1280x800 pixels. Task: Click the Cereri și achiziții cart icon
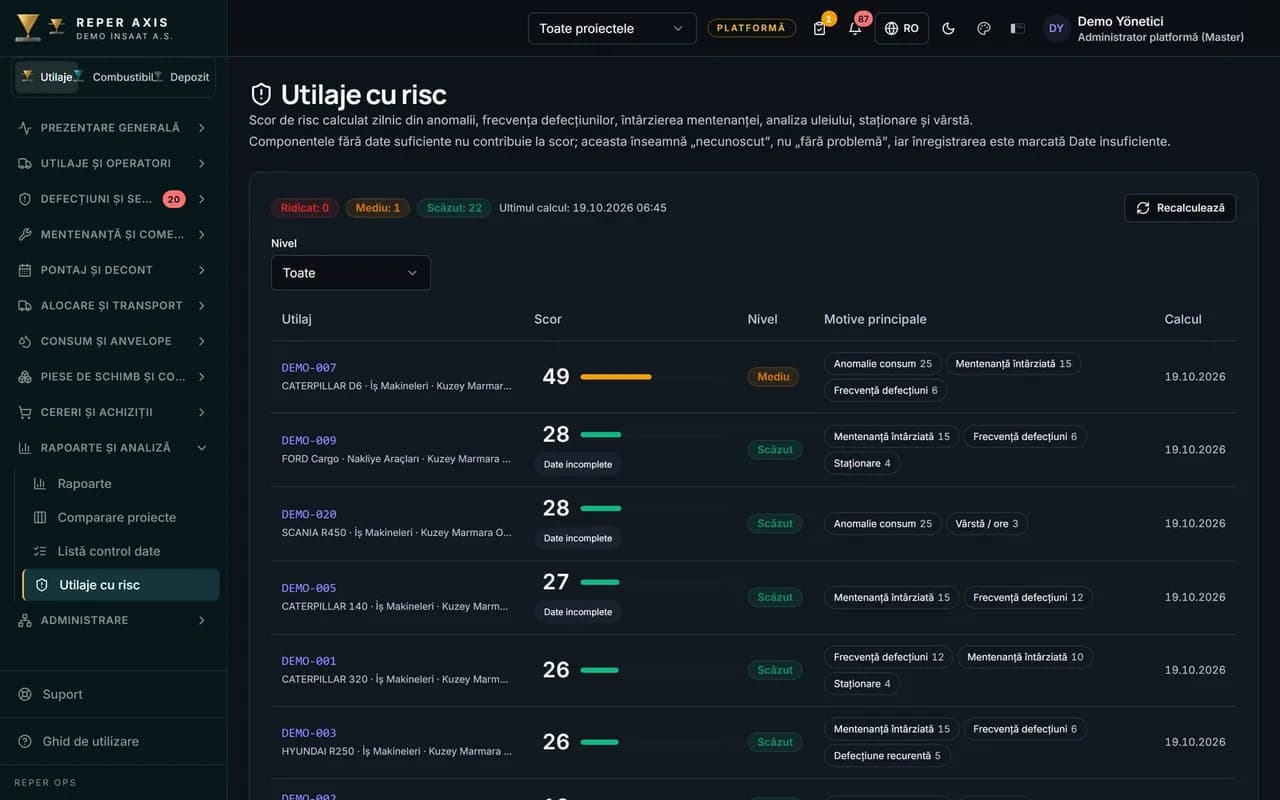(x=25, y=412)
